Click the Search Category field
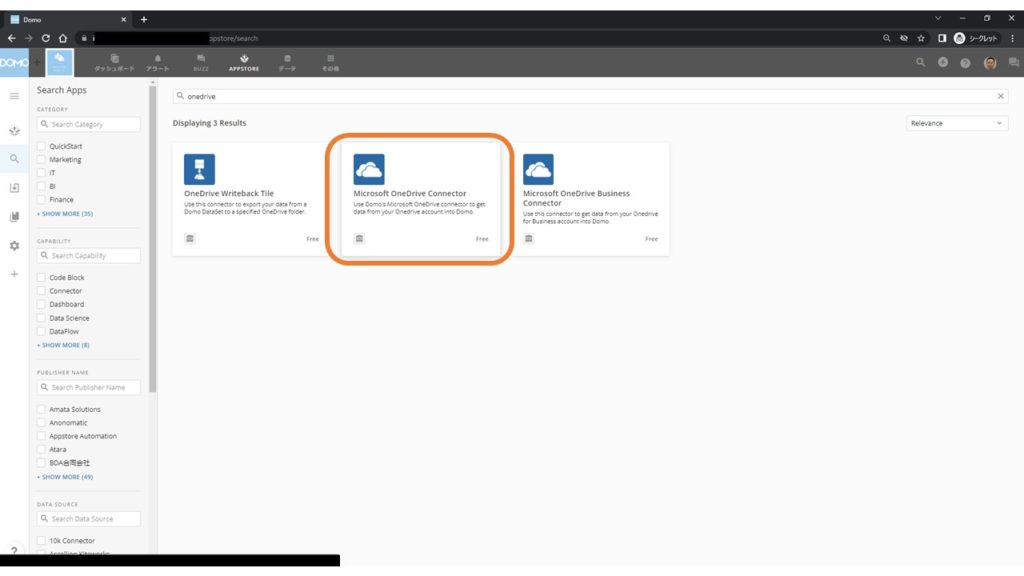 (89, 124)
